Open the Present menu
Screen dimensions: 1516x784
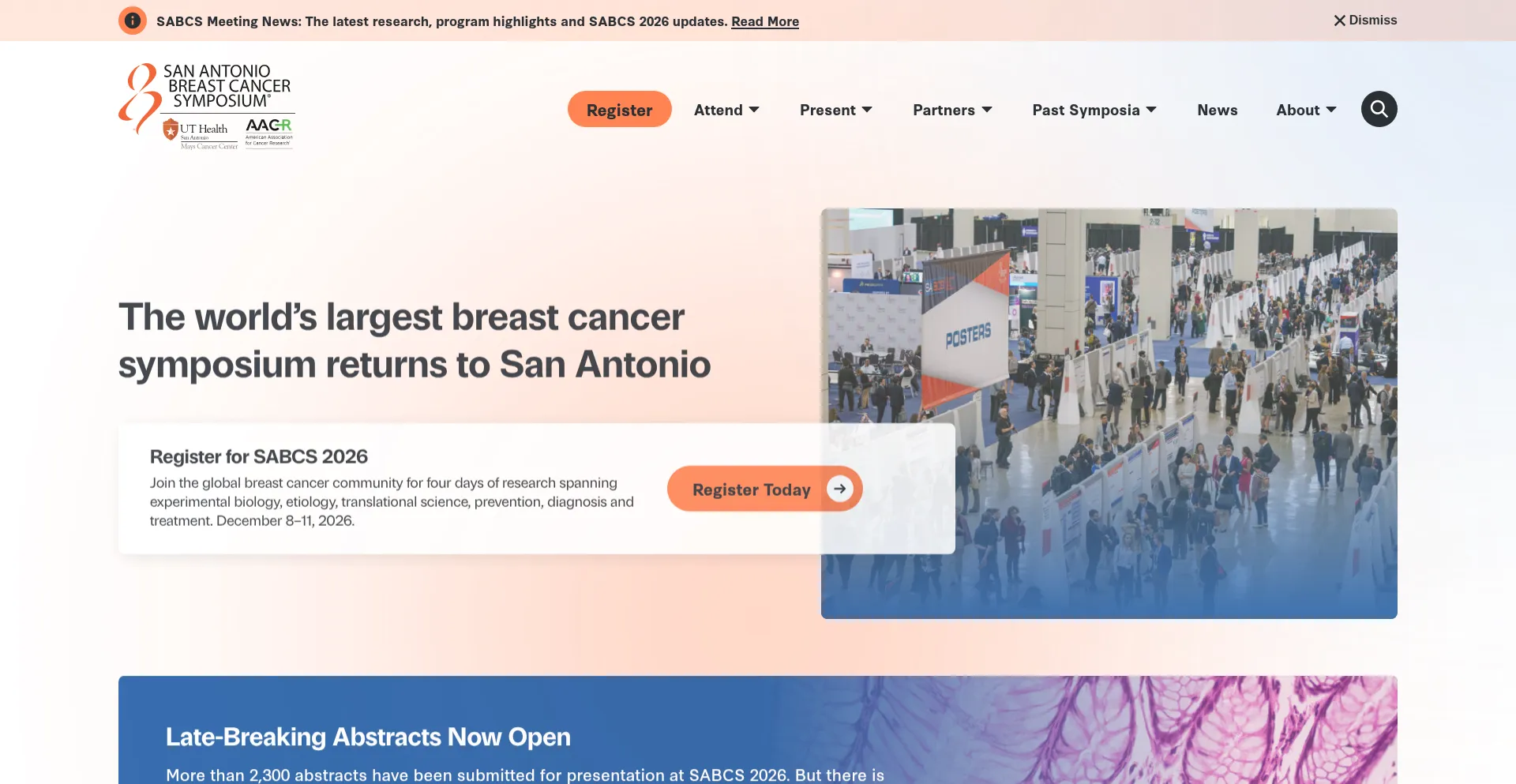pyautogui.click(x=836, y=110)
